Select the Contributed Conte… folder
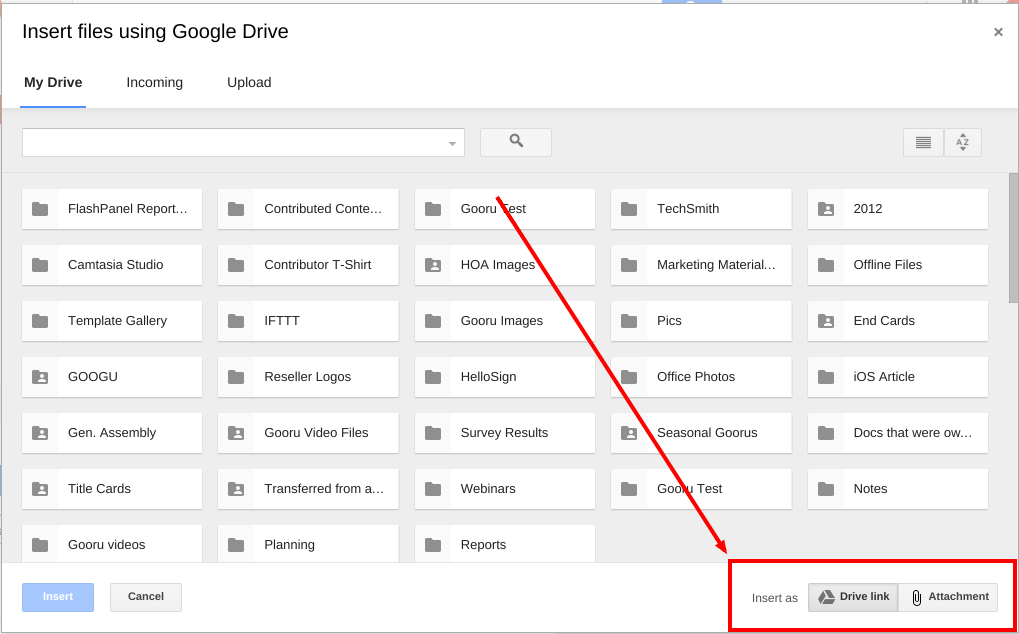The image size is (1019, 634). 308,209
